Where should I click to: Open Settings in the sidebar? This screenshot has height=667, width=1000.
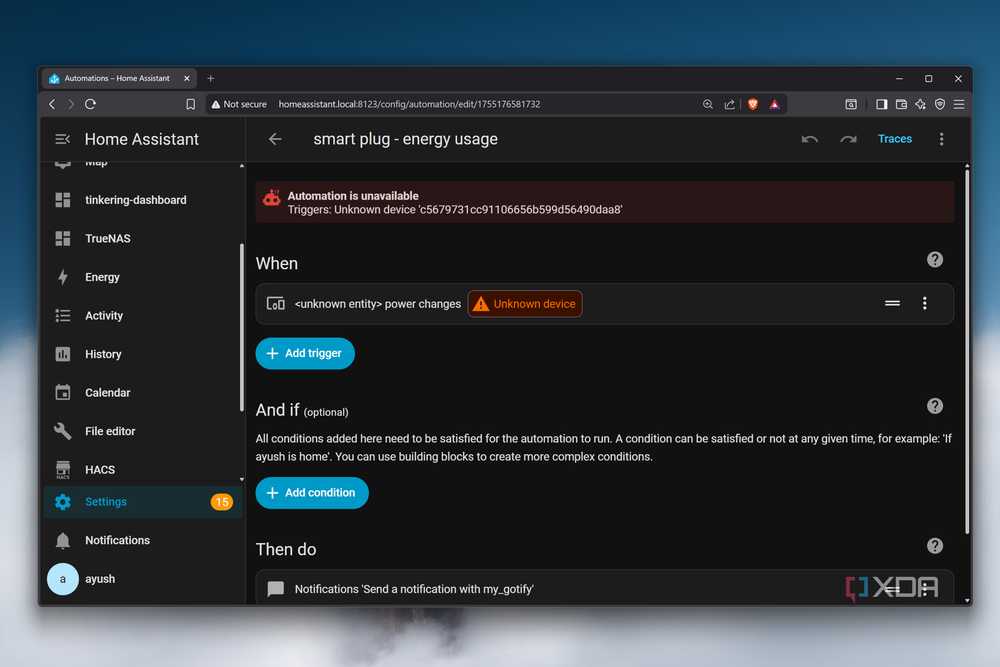[x=142, y=502]
